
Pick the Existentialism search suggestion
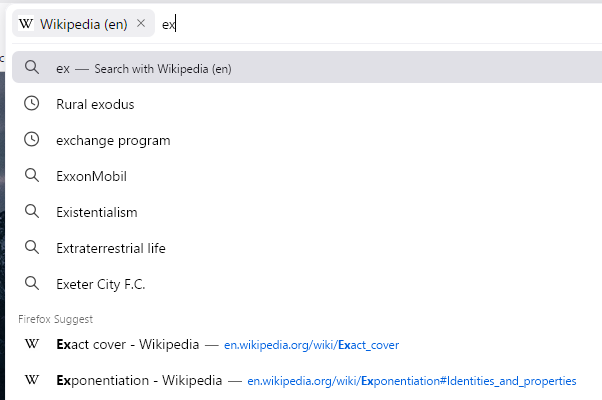[97, 212]
